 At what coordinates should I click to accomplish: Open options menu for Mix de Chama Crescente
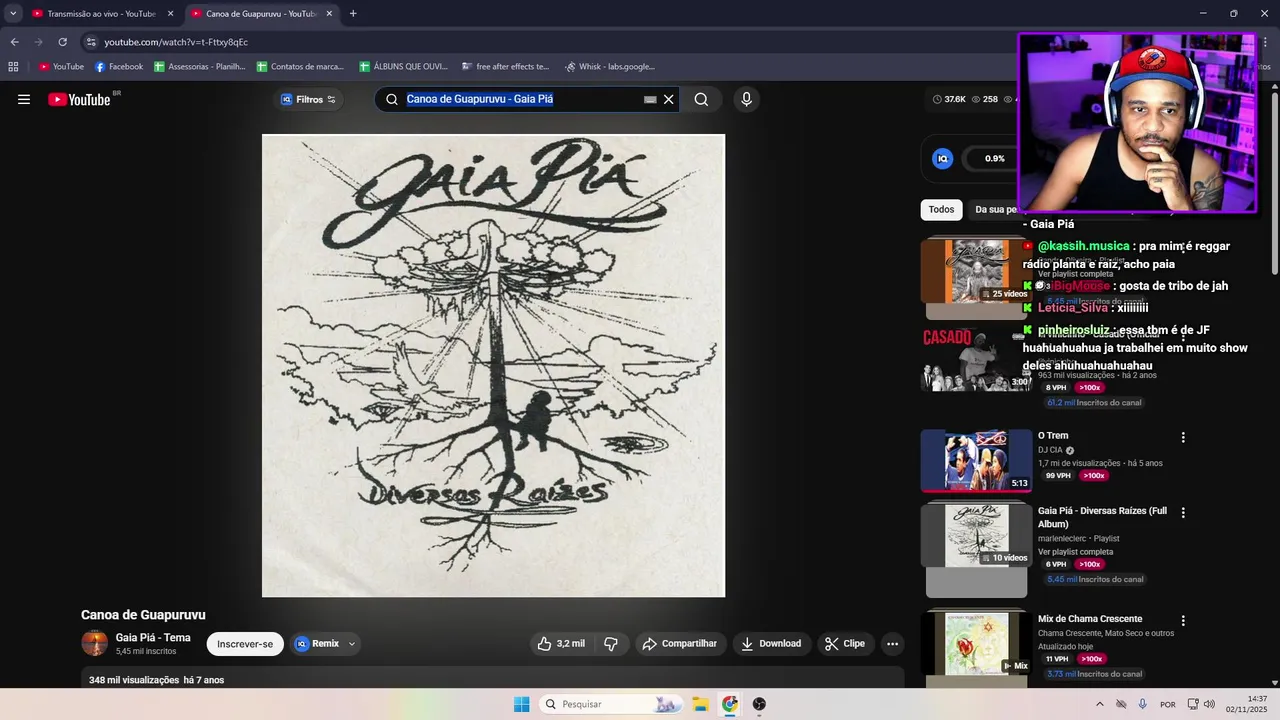(1183, 620)
